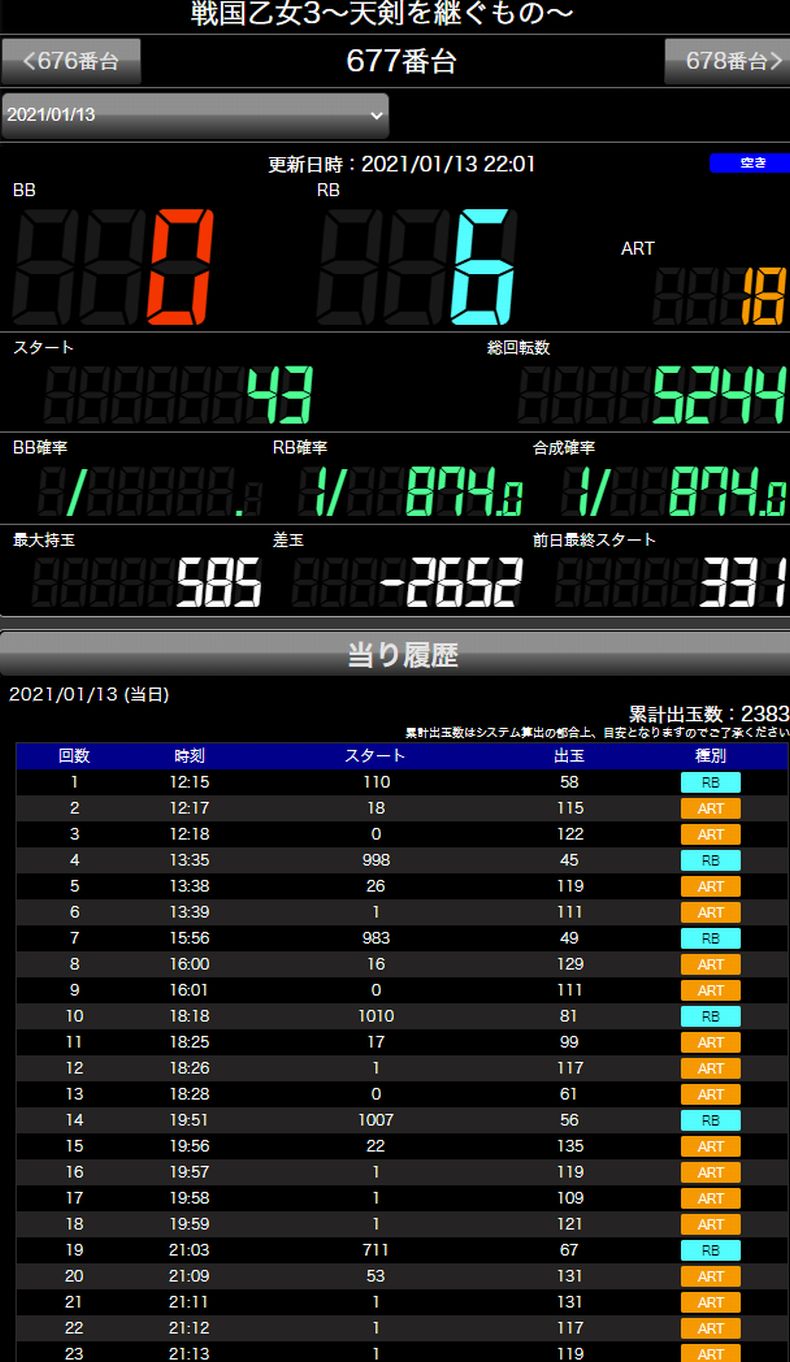790x1362 pixels.
Task: Click start value 1007 in row 14
Action: click(x=376, y=1120)
